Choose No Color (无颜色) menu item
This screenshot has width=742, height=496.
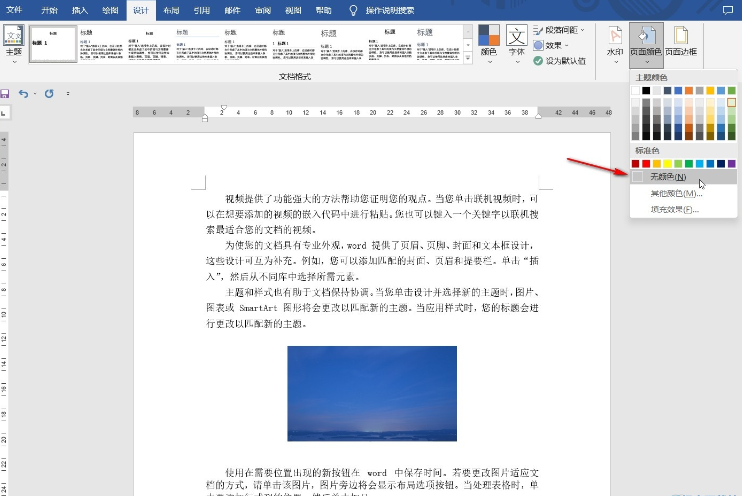(683, 177)
